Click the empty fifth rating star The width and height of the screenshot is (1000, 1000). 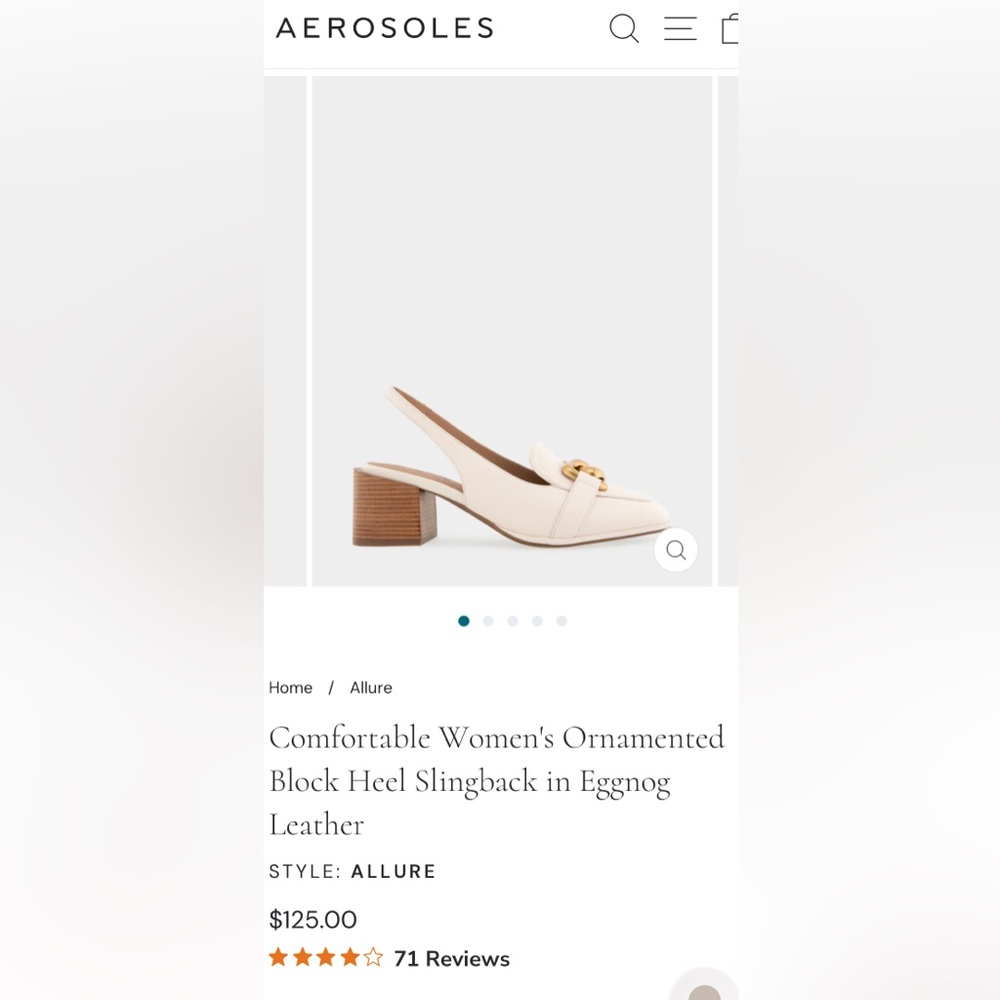[x=374, y=957]
